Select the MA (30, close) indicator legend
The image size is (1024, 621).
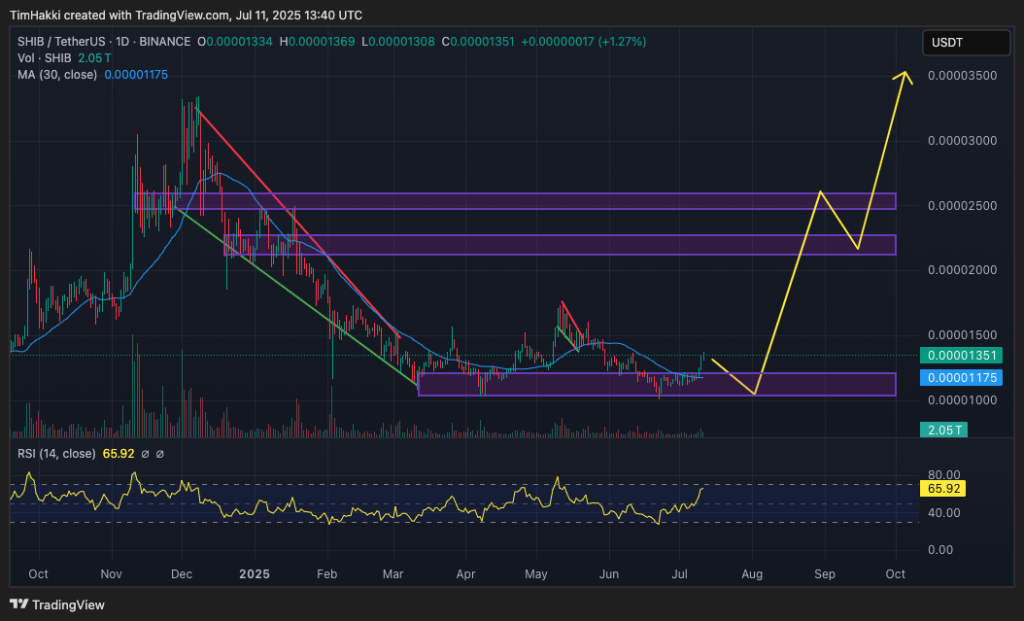click(57, 74)
